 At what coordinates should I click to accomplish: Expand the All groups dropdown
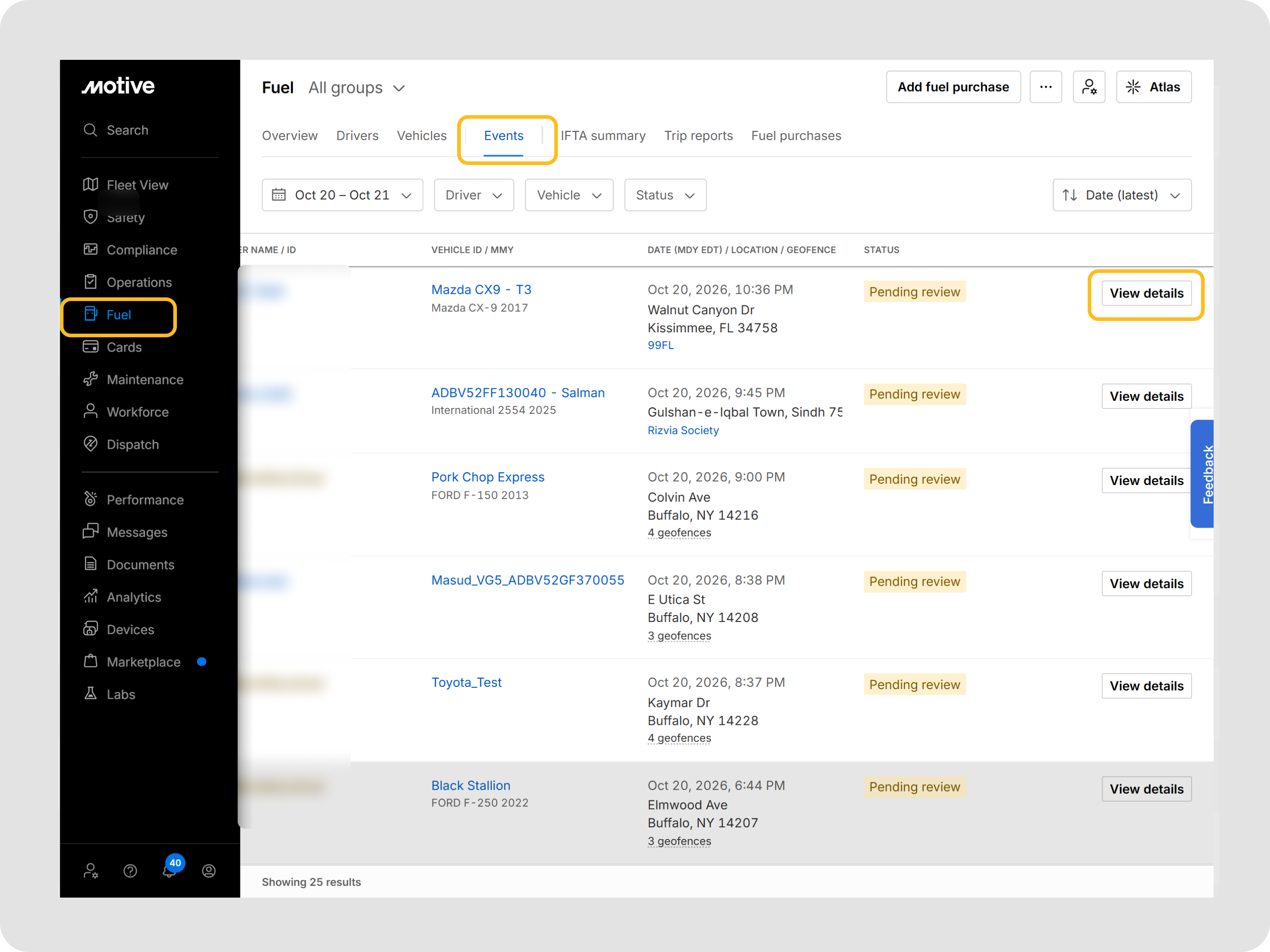click(x=357, y=88)
